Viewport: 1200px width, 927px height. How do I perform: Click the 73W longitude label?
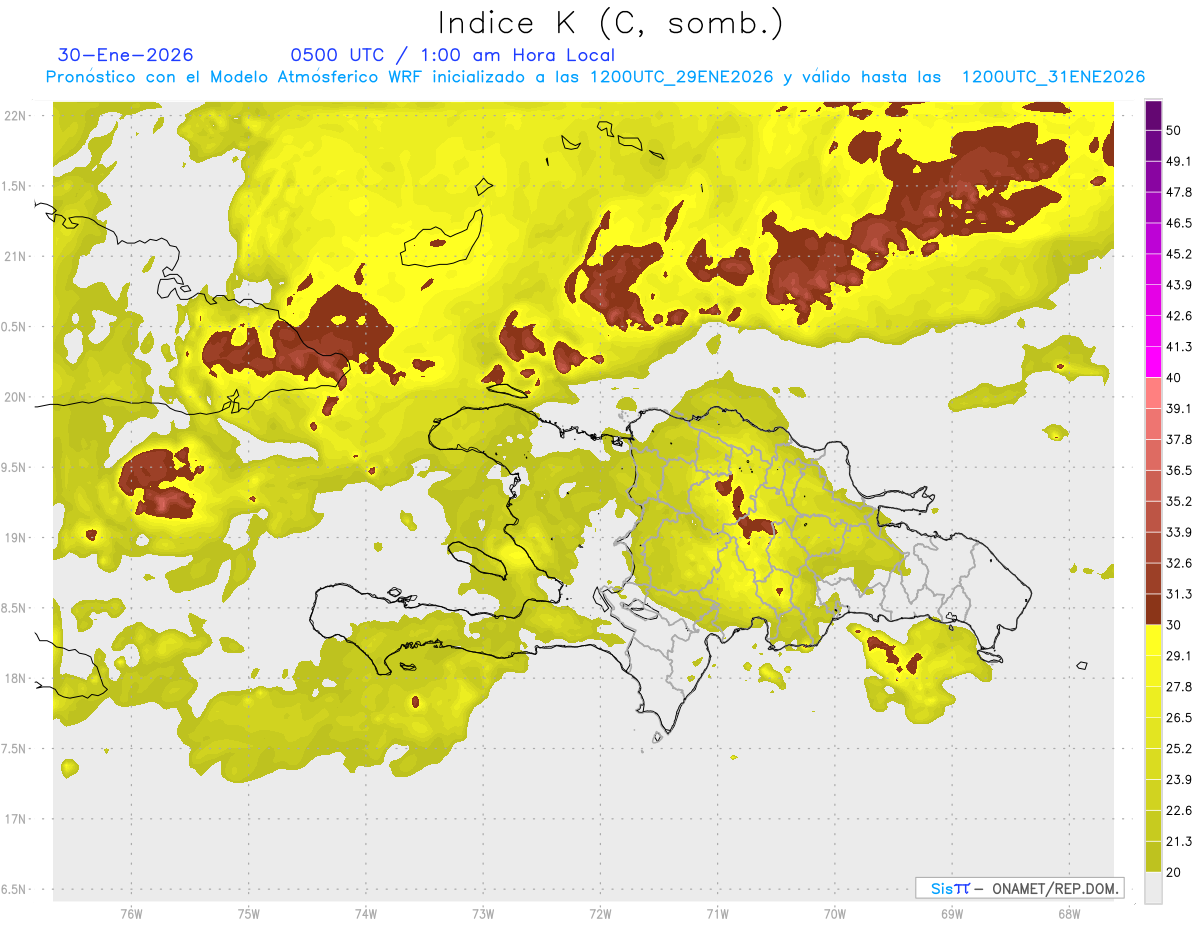click(483, 913)
